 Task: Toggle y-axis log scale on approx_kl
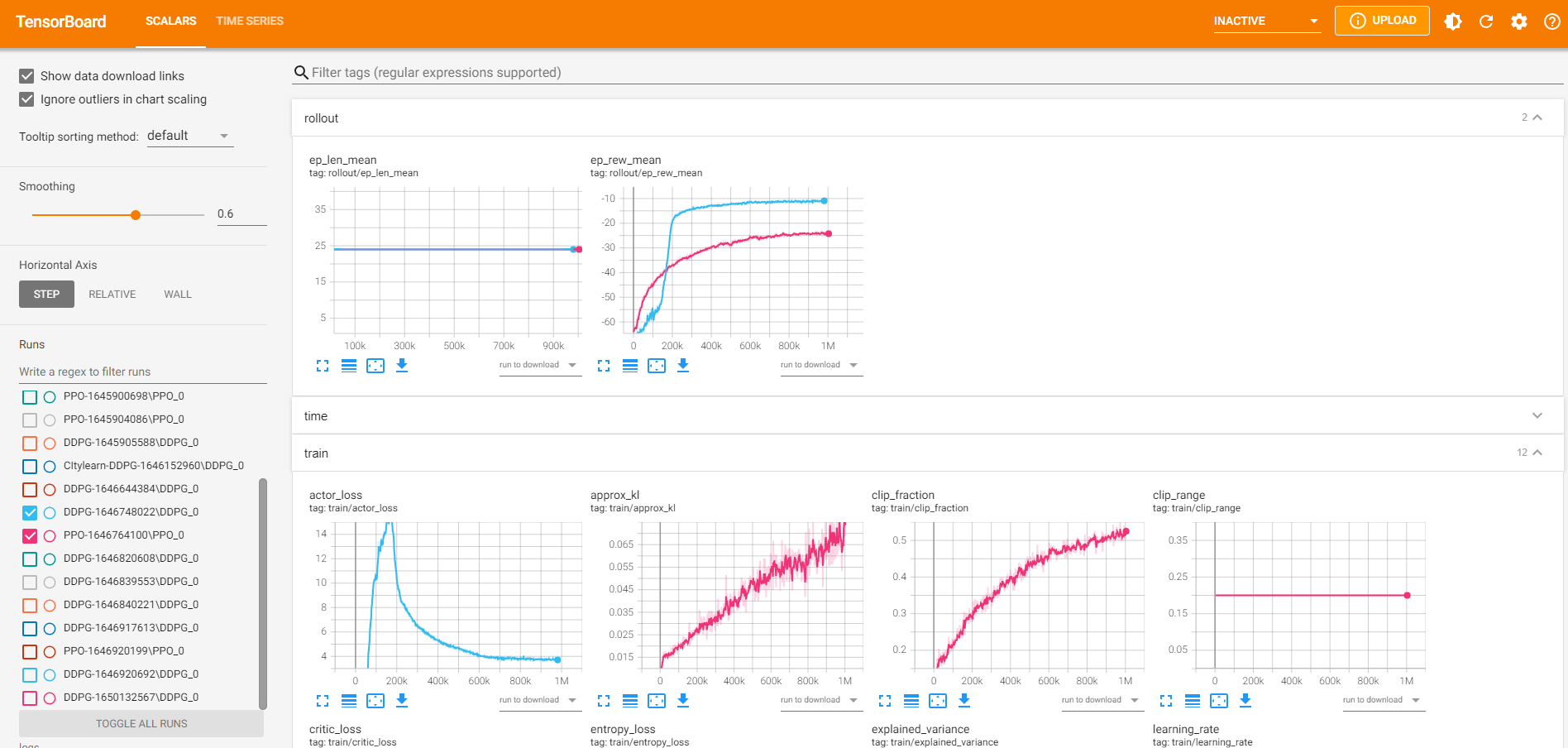tap(630, 701)
